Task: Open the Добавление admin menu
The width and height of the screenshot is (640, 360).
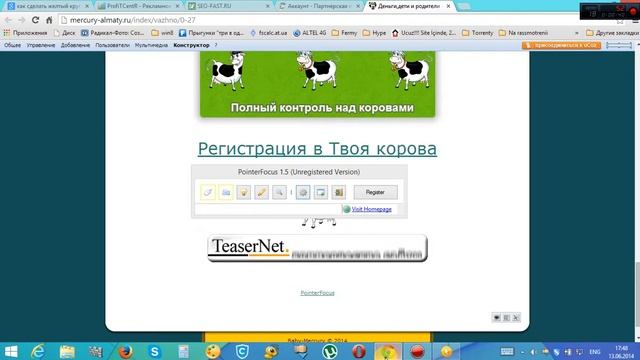Action: 76,45
